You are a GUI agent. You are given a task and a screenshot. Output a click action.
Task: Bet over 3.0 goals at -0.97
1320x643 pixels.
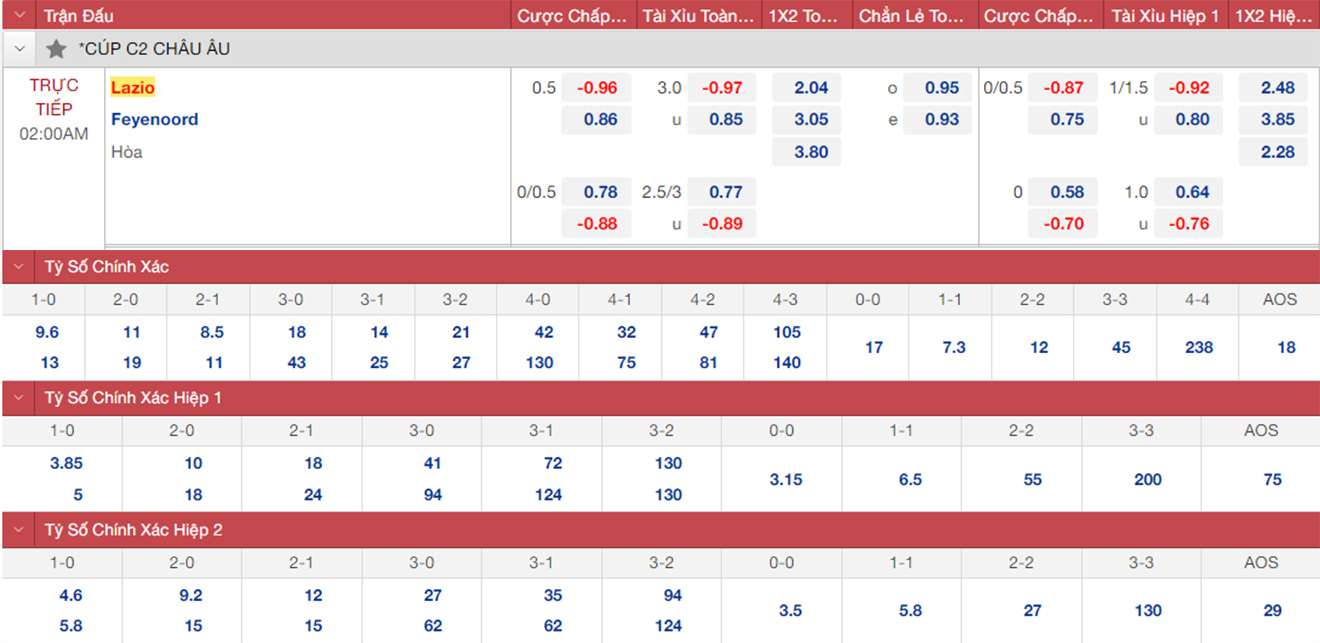click(721, 88)
